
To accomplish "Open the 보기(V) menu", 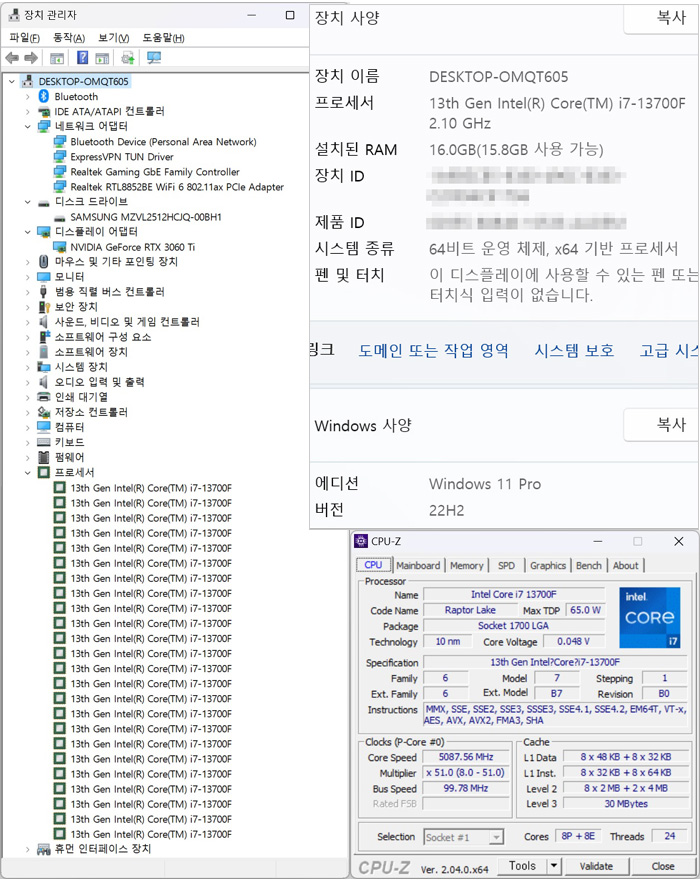I will (x=114, y=38).
